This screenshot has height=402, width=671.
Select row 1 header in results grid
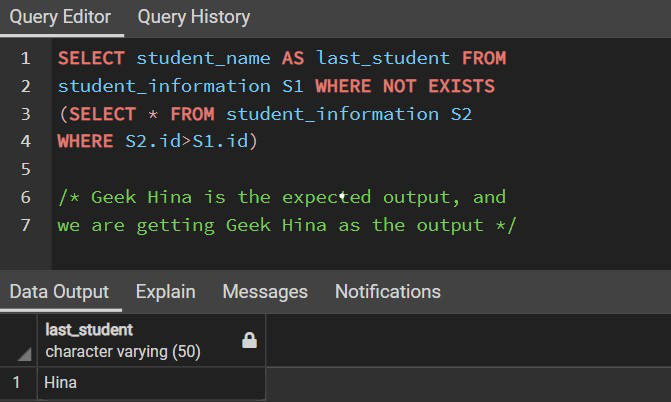(x=16, y=382)
